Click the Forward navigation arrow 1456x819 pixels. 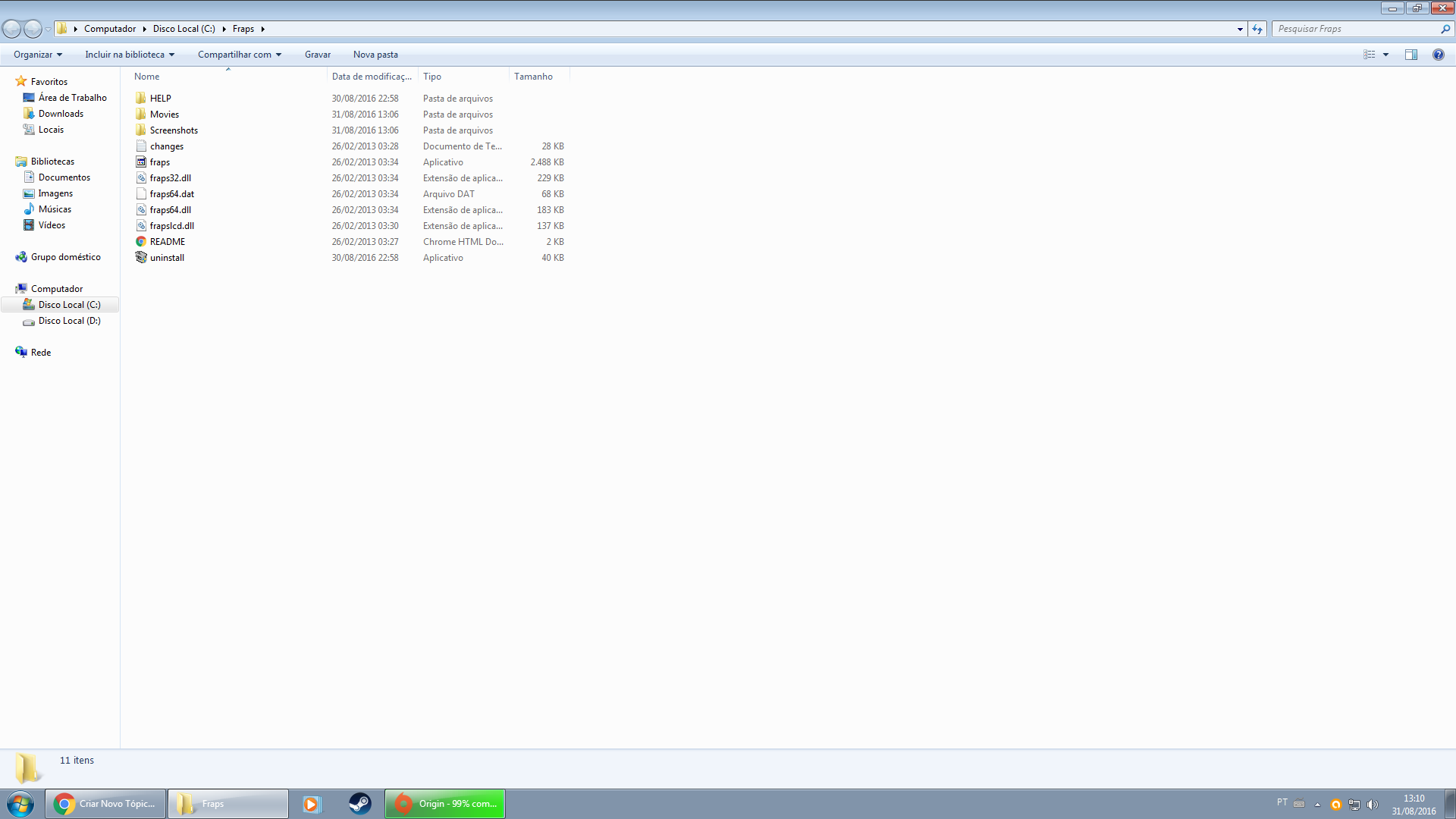tap(33, 29)
